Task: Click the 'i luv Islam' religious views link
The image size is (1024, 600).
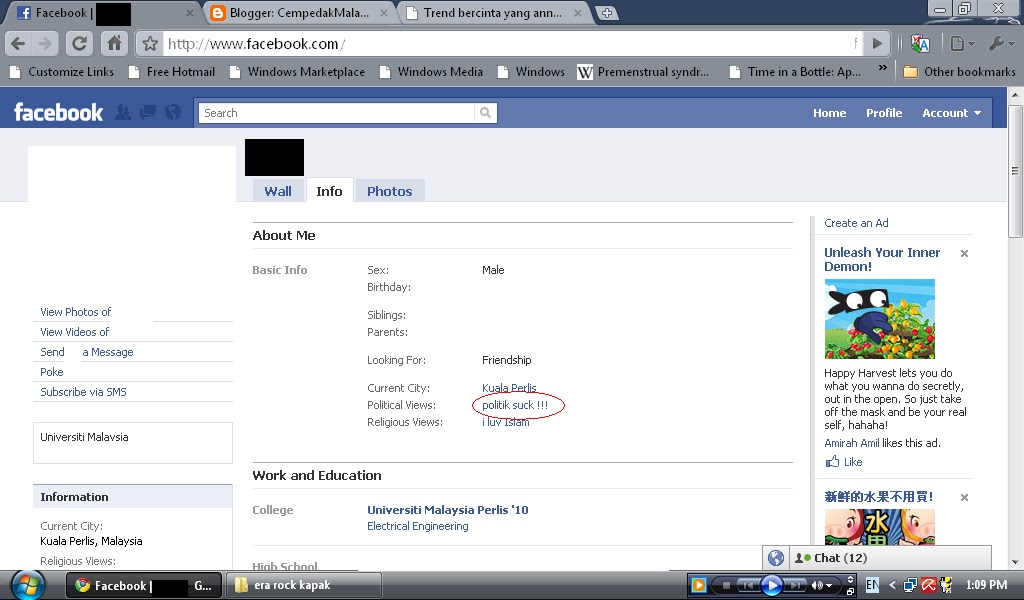Action: pos(505,422)
